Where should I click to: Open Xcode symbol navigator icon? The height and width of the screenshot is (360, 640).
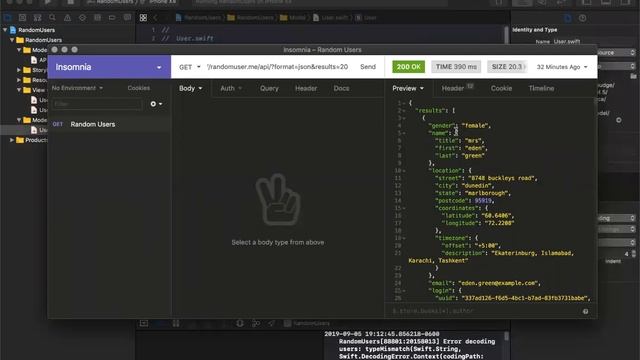click(37, 18)
